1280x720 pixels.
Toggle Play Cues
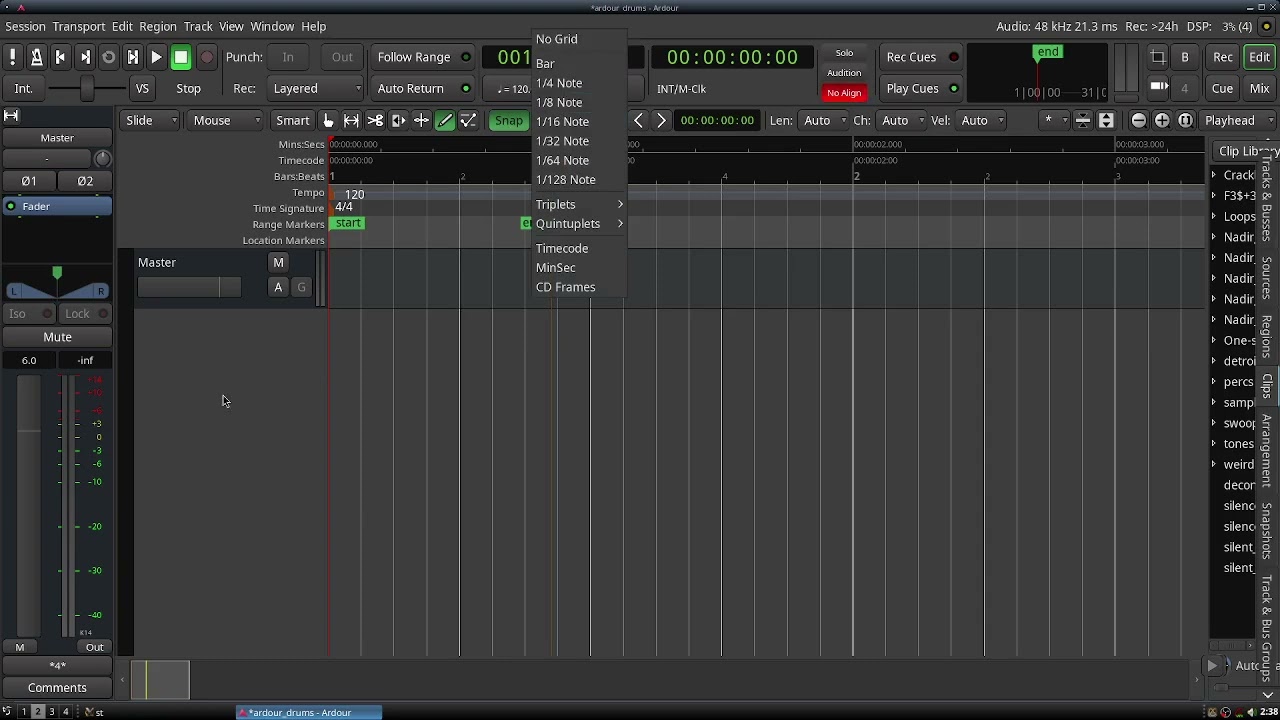tap(921, 88)
